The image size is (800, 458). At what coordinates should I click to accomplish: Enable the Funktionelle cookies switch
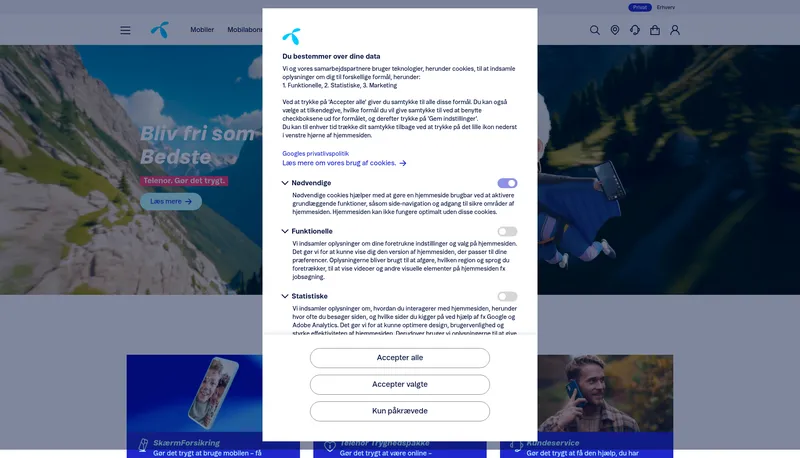(x=507, y=232)
